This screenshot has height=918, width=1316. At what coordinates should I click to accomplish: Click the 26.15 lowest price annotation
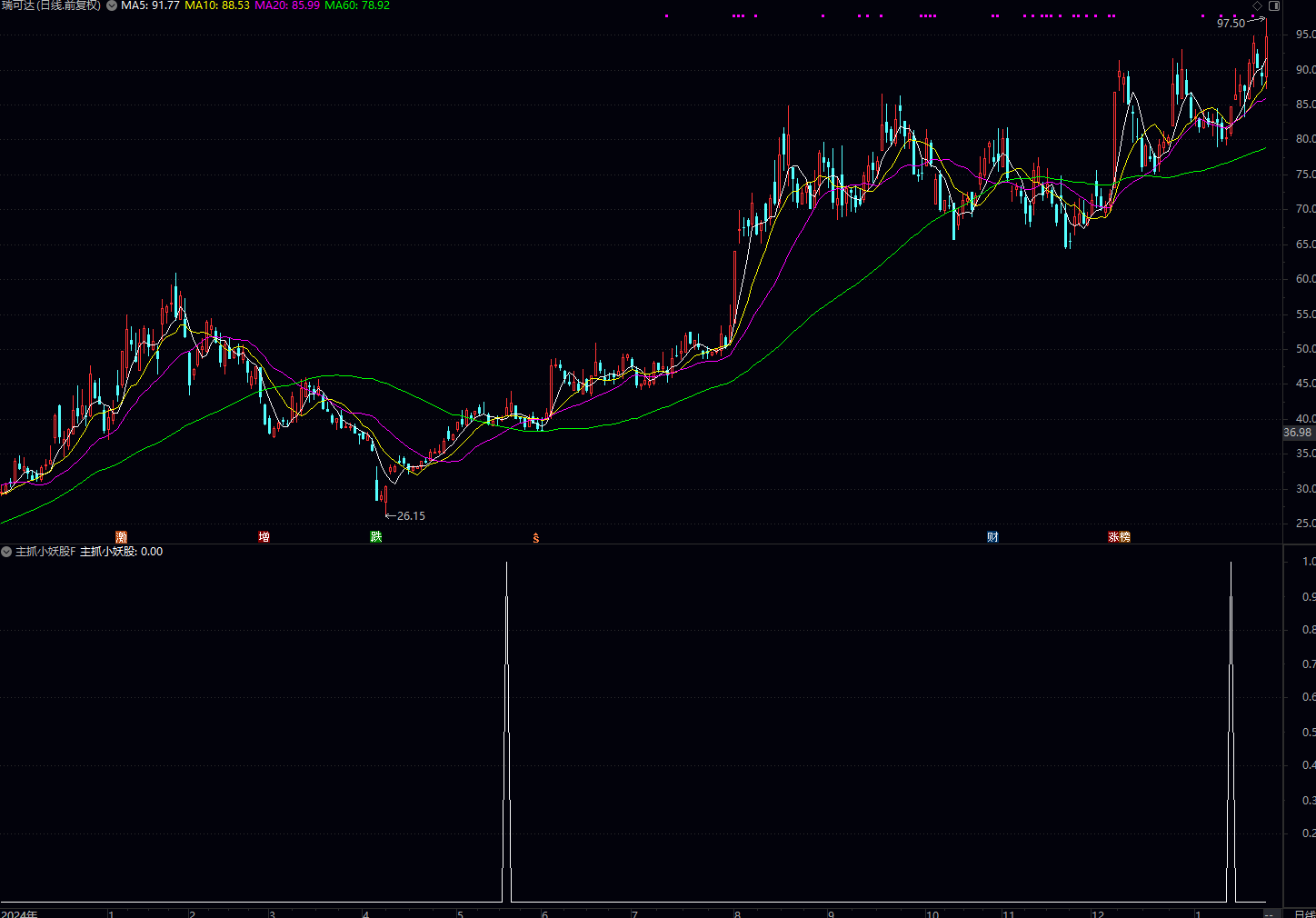click(411, 516)
